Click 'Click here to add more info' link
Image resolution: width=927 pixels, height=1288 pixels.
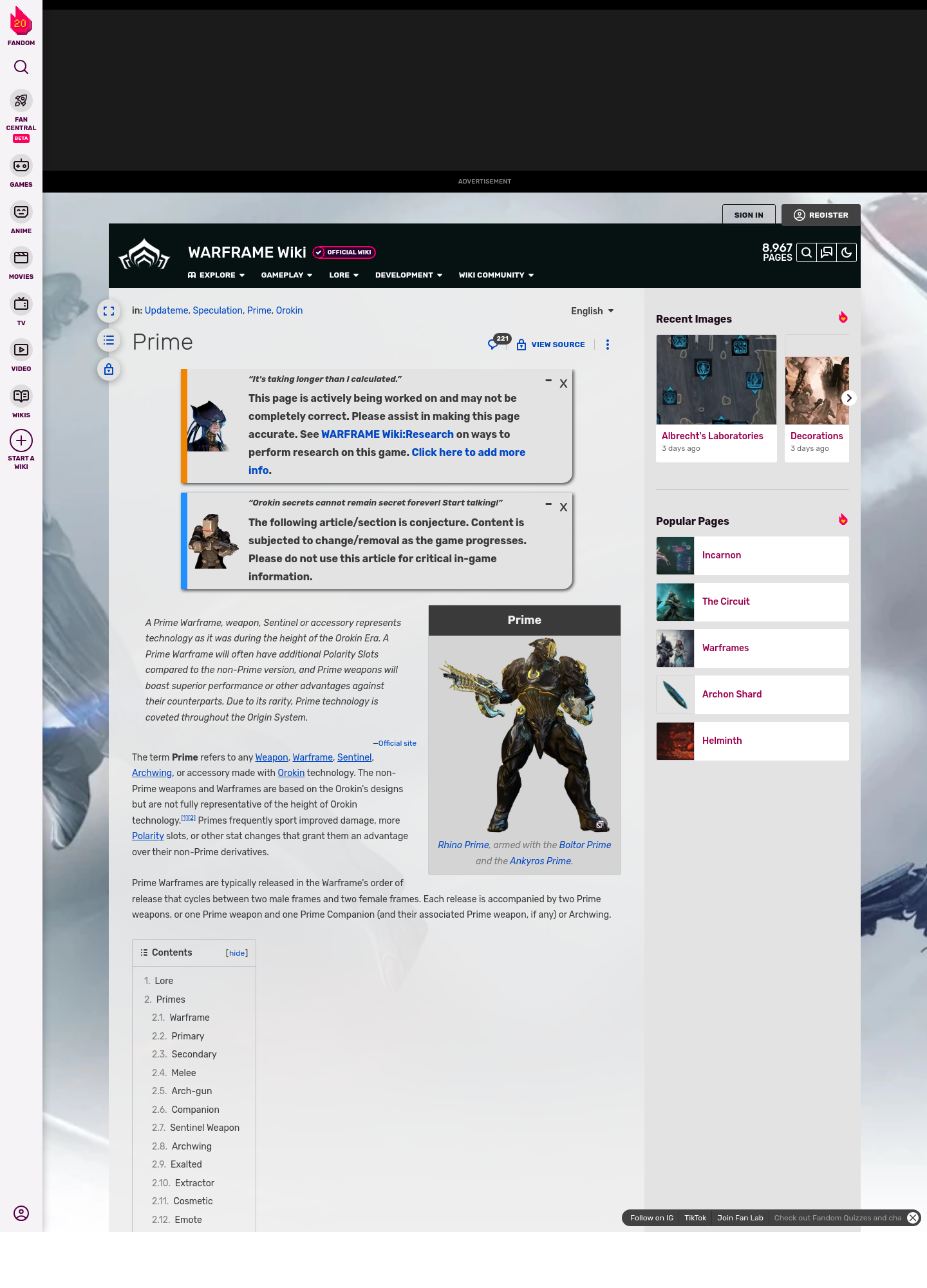click(x=387, y=461)
